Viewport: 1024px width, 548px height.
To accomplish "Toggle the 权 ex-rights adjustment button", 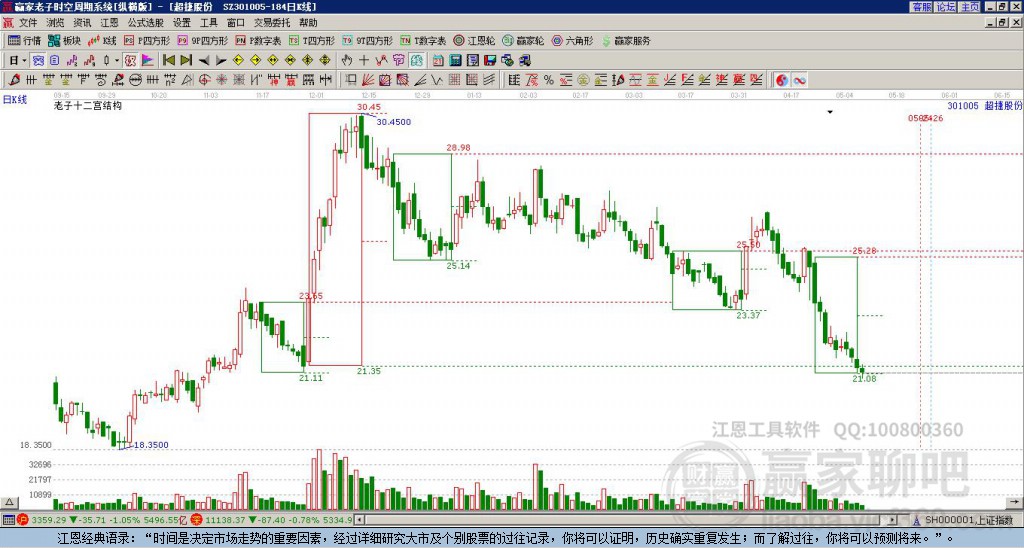I will click(130, 60).
